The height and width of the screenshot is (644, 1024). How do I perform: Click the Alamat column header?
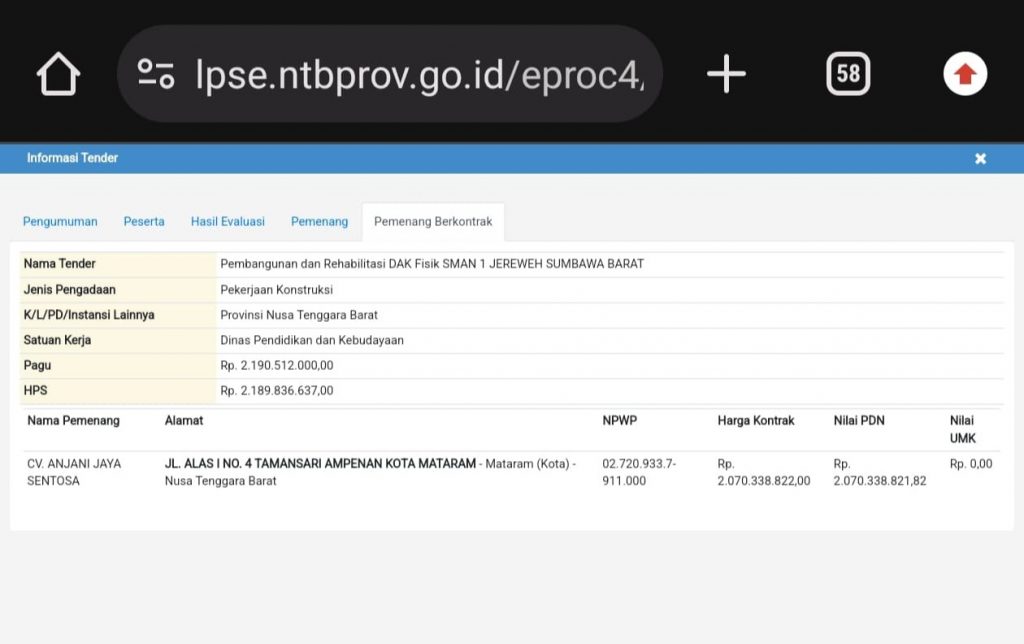(184, 421)
